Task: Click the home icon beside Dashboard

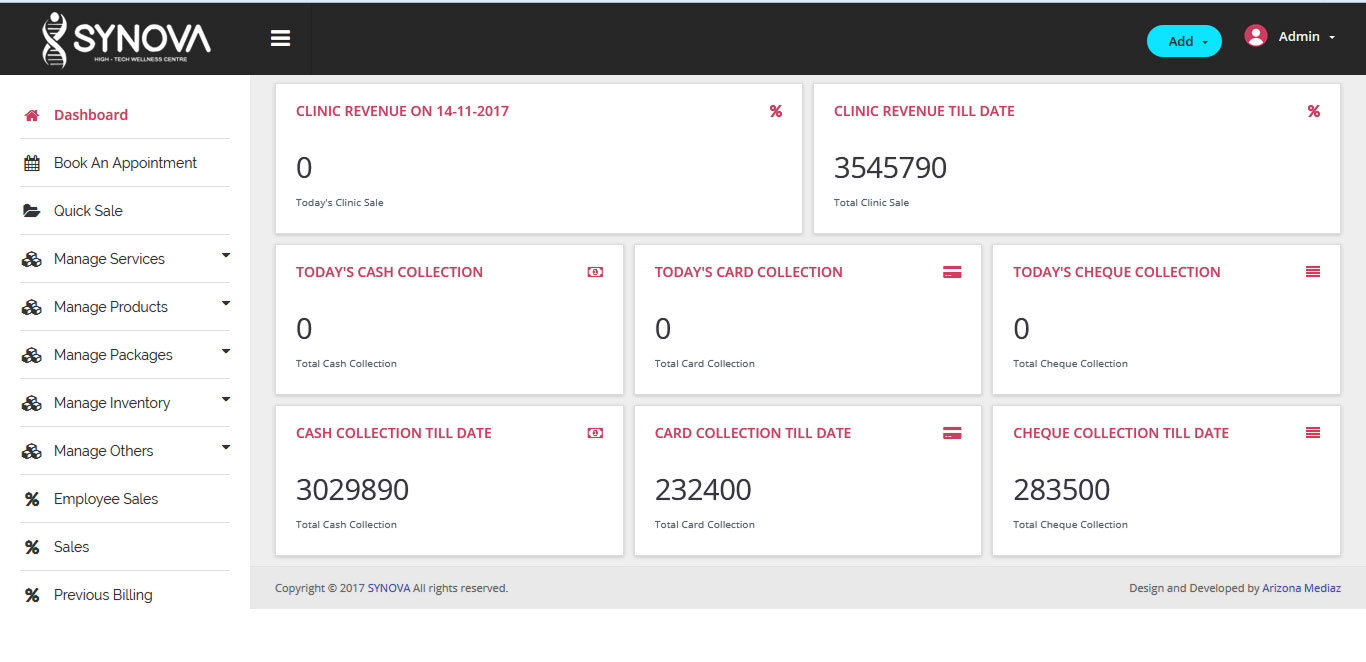Action: click(x=32, y=115)
